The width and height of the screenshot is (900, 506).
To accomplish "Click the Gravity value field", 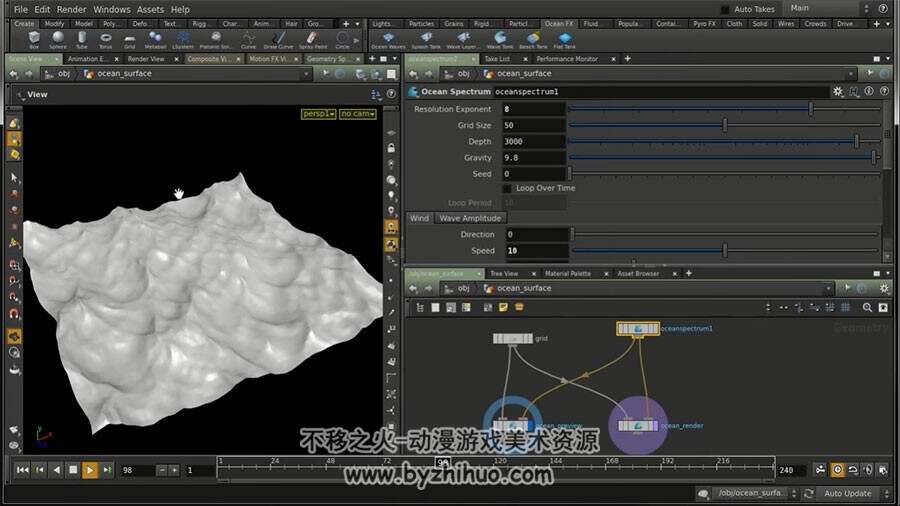I will (533, 157).
